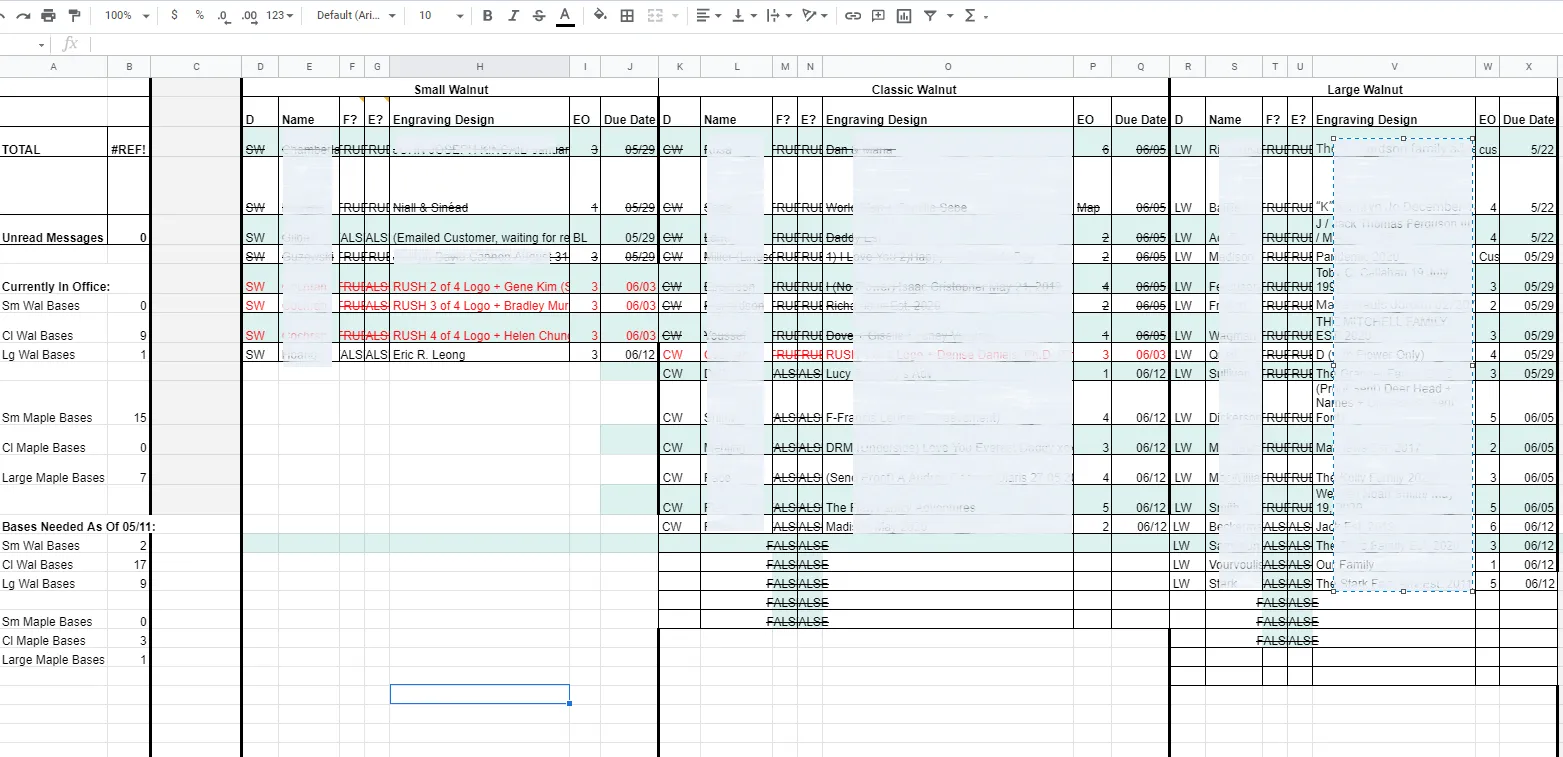The height and width of the screenshot is (757, 1563).
Task: Click into the fx formula bar
Action: [x=825, y=44]
